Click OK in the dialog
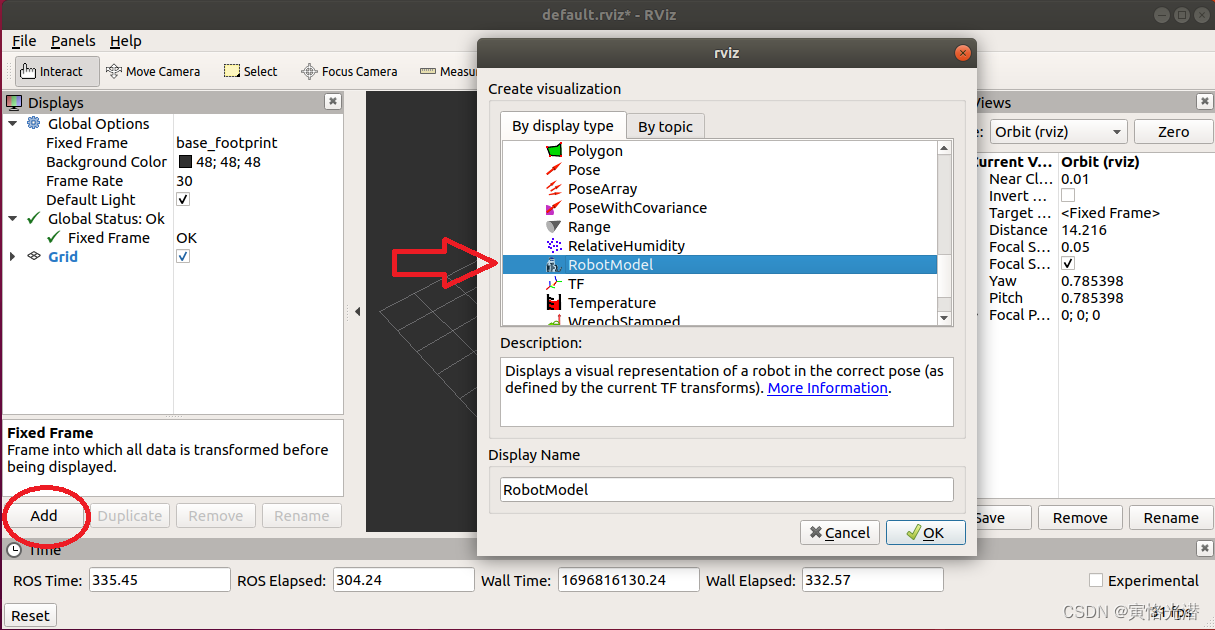 click(926, 533)
